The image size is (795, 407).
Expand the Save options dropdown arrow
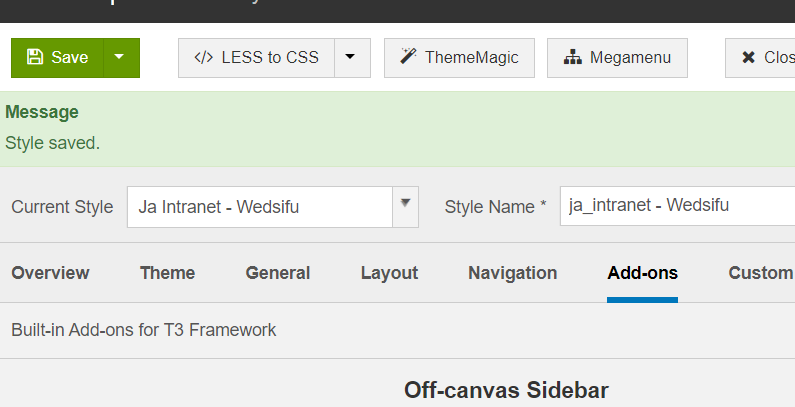[120, 57]
